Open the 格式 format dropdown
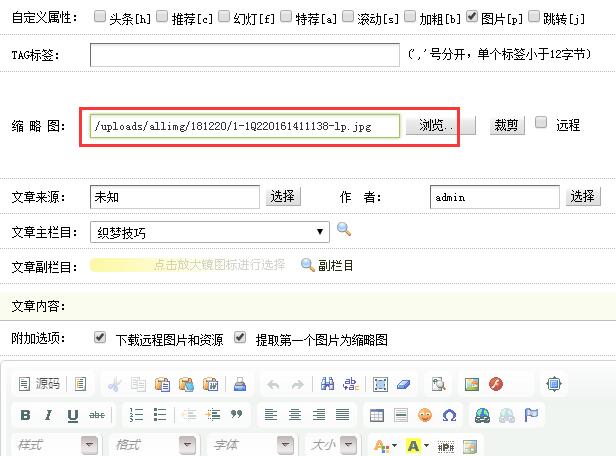 coord(154,445)
